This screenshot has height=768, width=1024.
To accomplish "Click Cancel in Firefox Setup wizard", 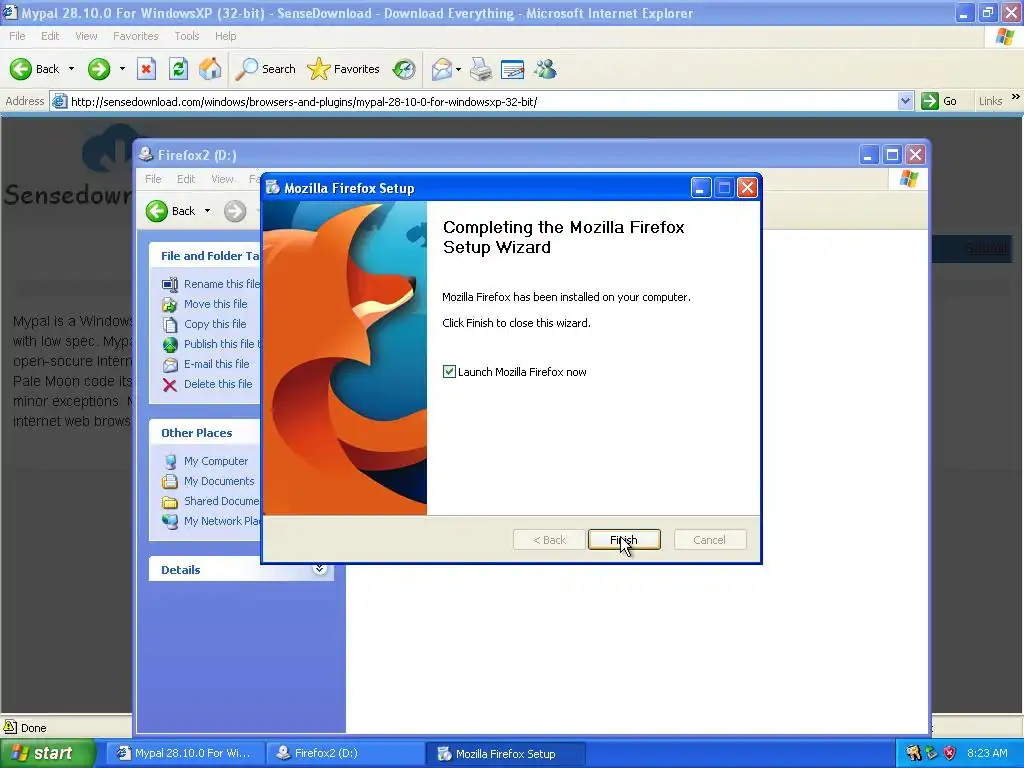I will pyautogui.click(x=709, y=539).
